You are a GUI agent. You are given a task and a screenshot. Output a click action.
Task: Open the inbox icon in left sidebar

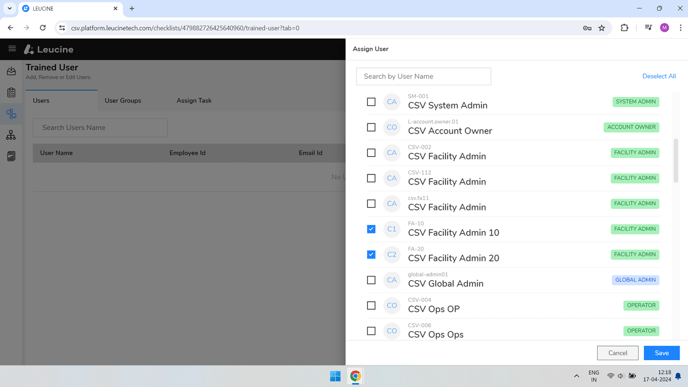[x=11, y=71]
